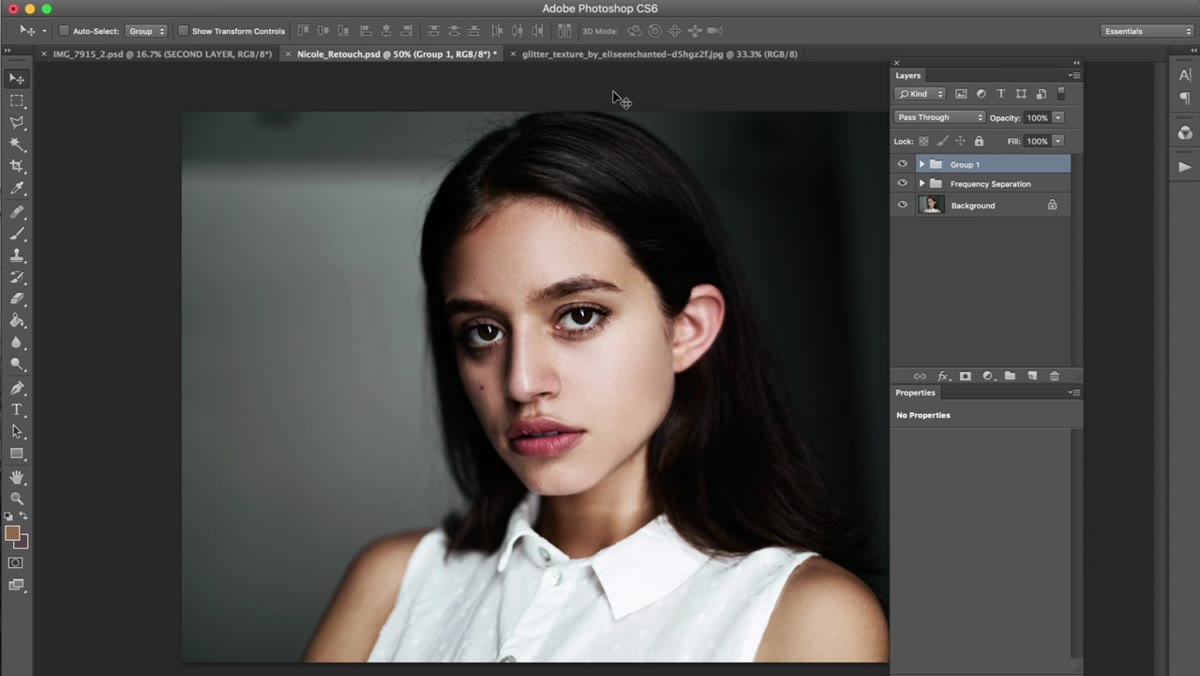Open the Opacity slider dropdown arrow
This screenshot has width=1200, height=676.
tap(1058, 118)
